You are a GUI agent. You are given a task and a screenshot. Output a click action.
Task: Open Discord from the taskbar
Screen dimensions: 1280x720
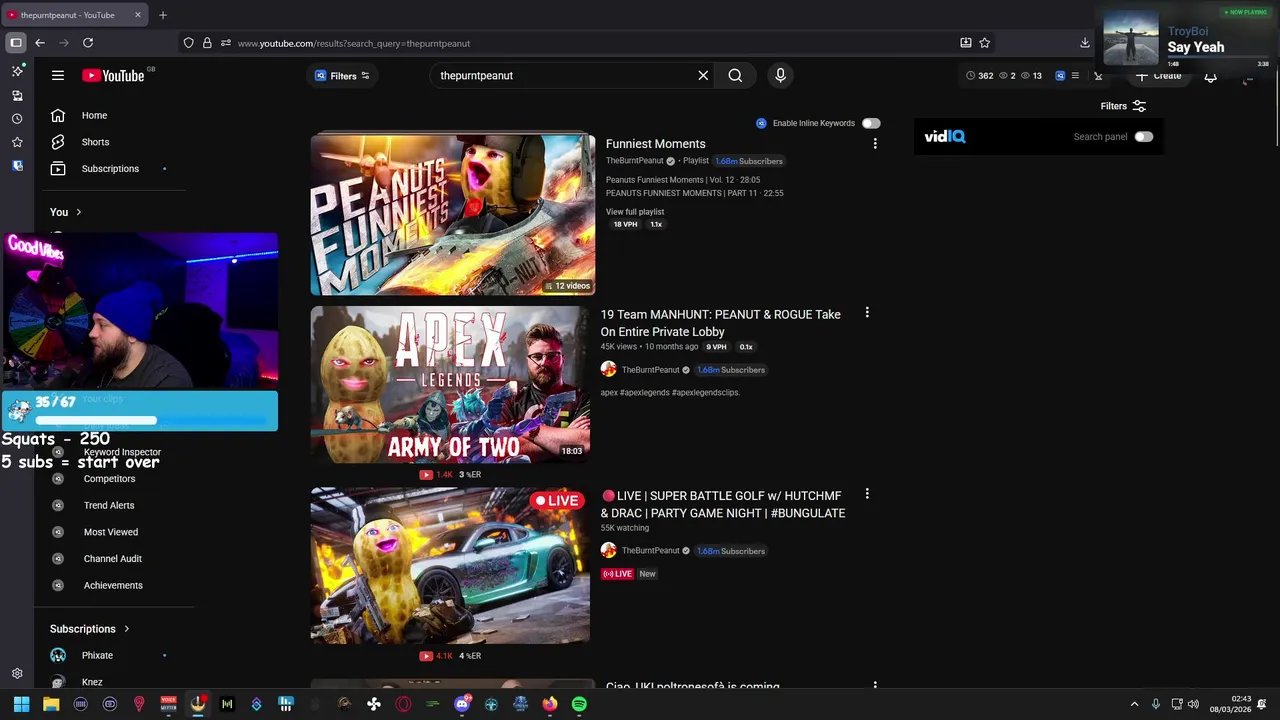tap(462, 704)
